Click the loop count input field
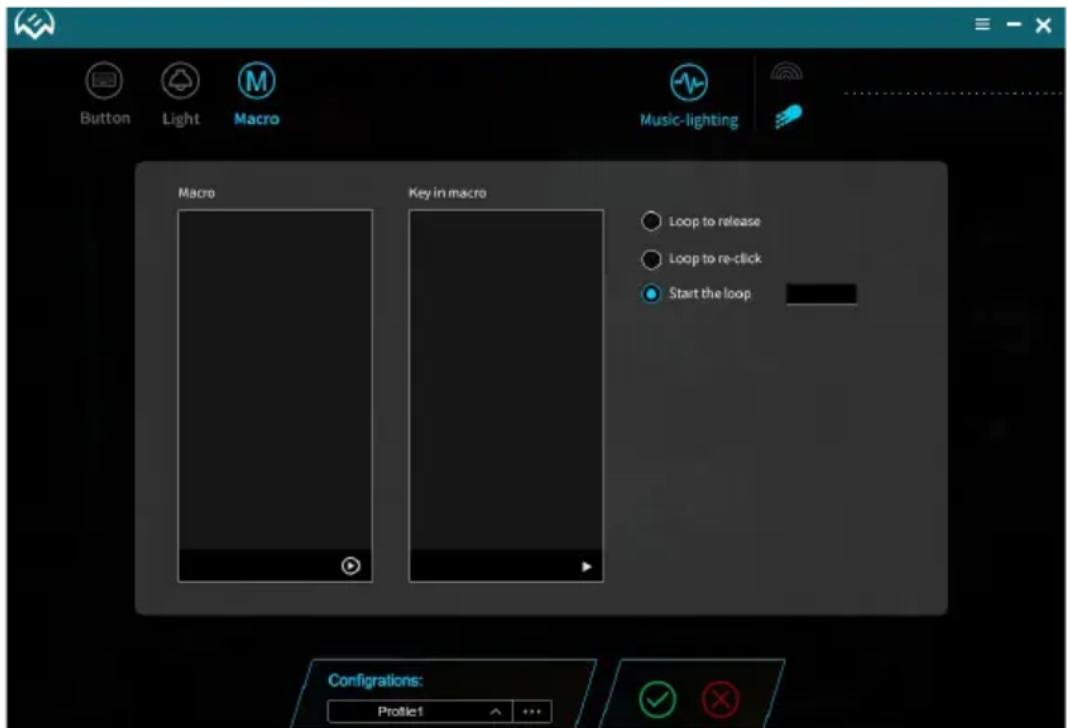The image size is (1067, 728). coord(821,294)
